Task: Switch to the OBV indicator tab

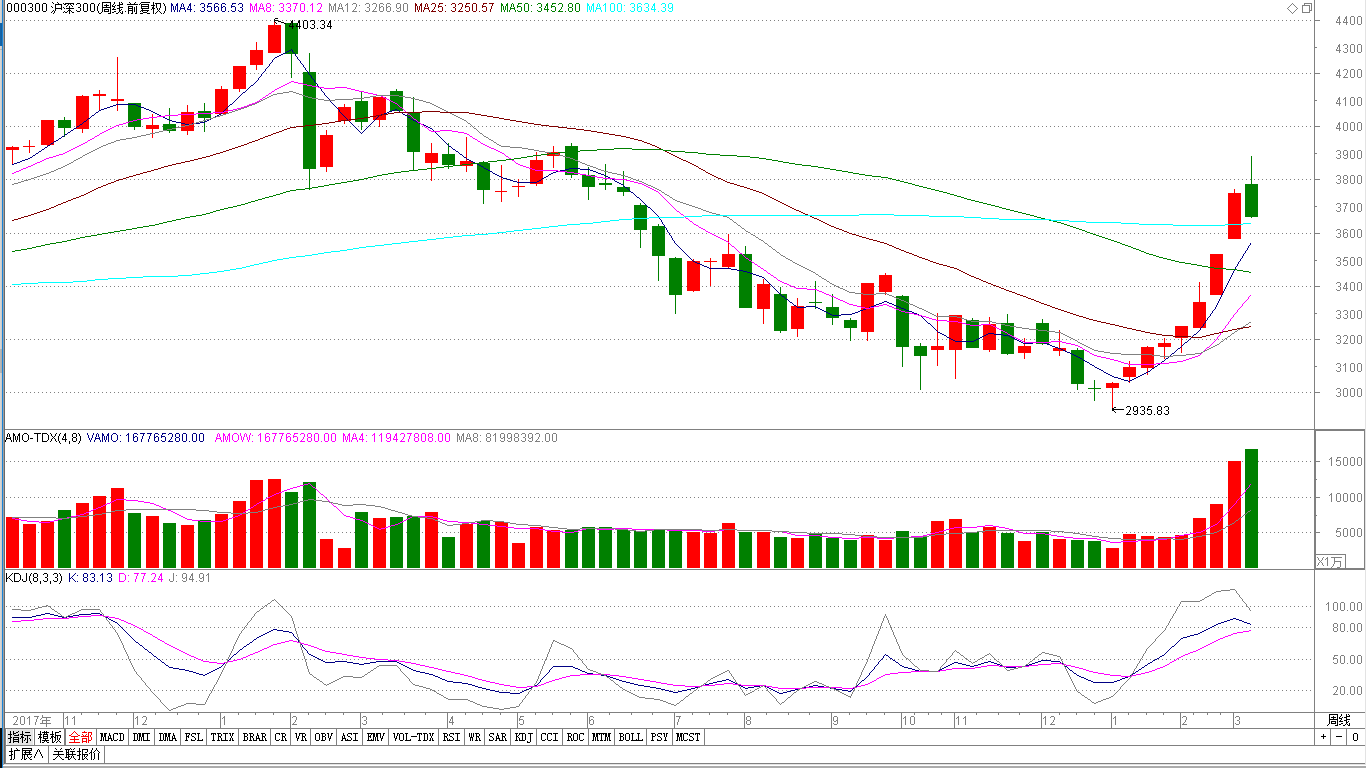Action: (x=323, y=737)
